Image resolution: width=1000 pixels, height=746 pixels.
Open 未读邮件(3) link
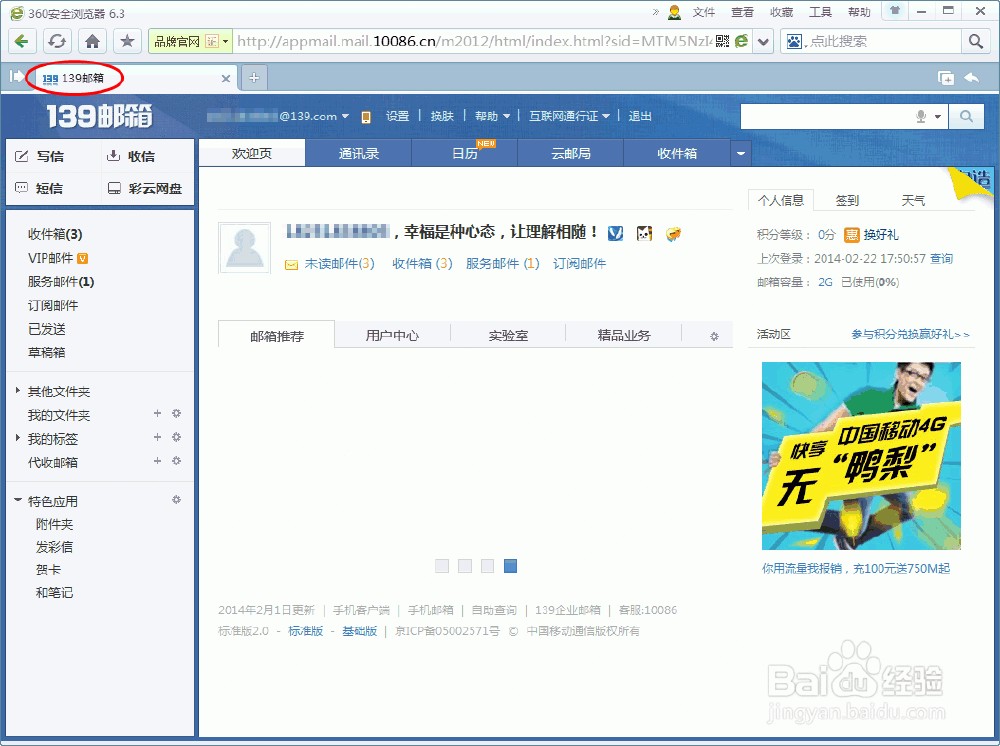[x=339, y=263]
